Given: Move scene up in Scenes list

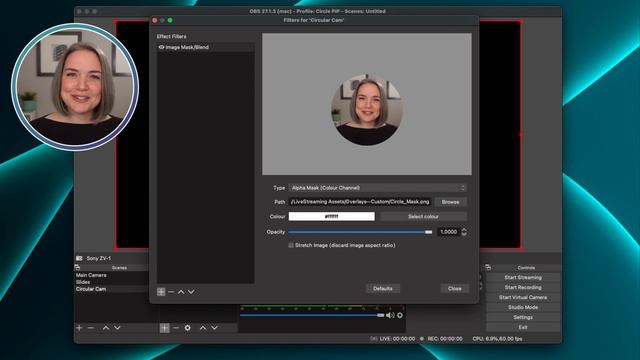Looking at the screenshot, I should [x=106, y=328].
